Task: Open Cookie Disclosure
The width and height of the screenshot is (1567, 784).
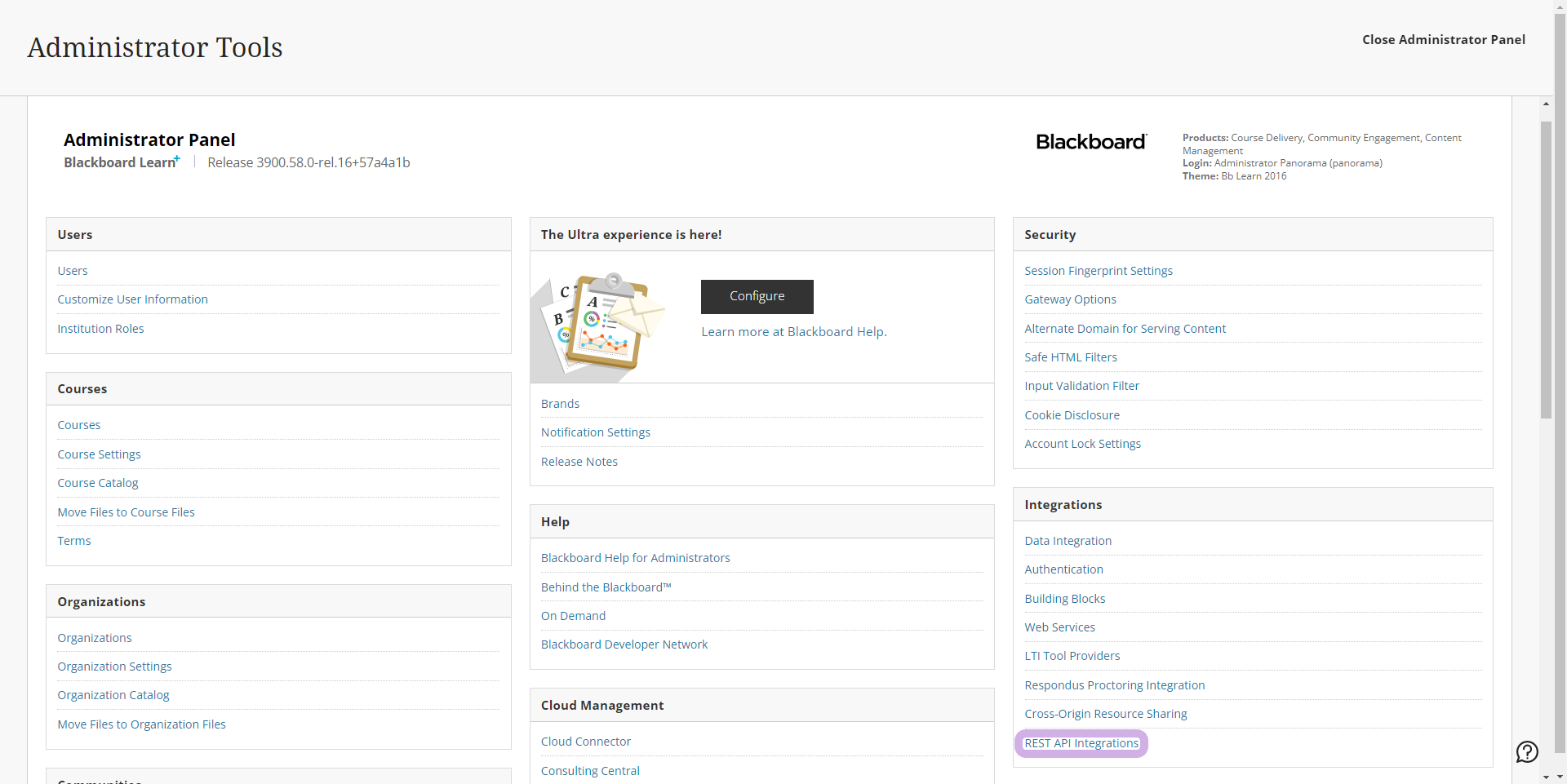Action: [x=1072, y=415]
